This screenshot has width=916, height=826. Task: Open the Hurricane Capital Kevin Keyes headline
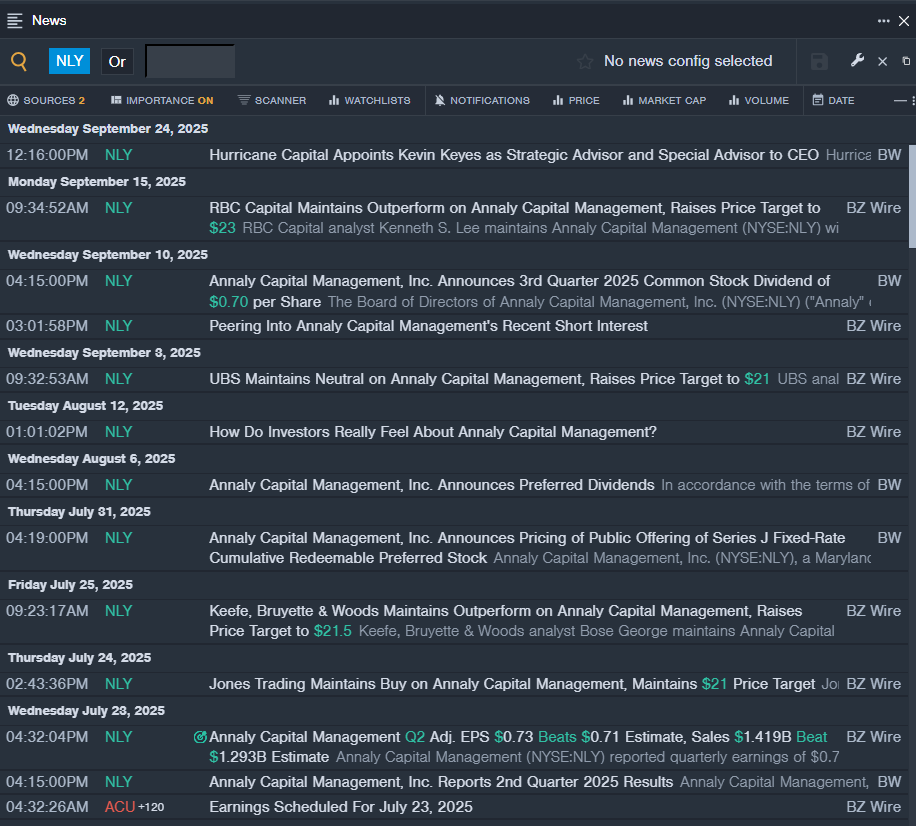click(513, 155)
